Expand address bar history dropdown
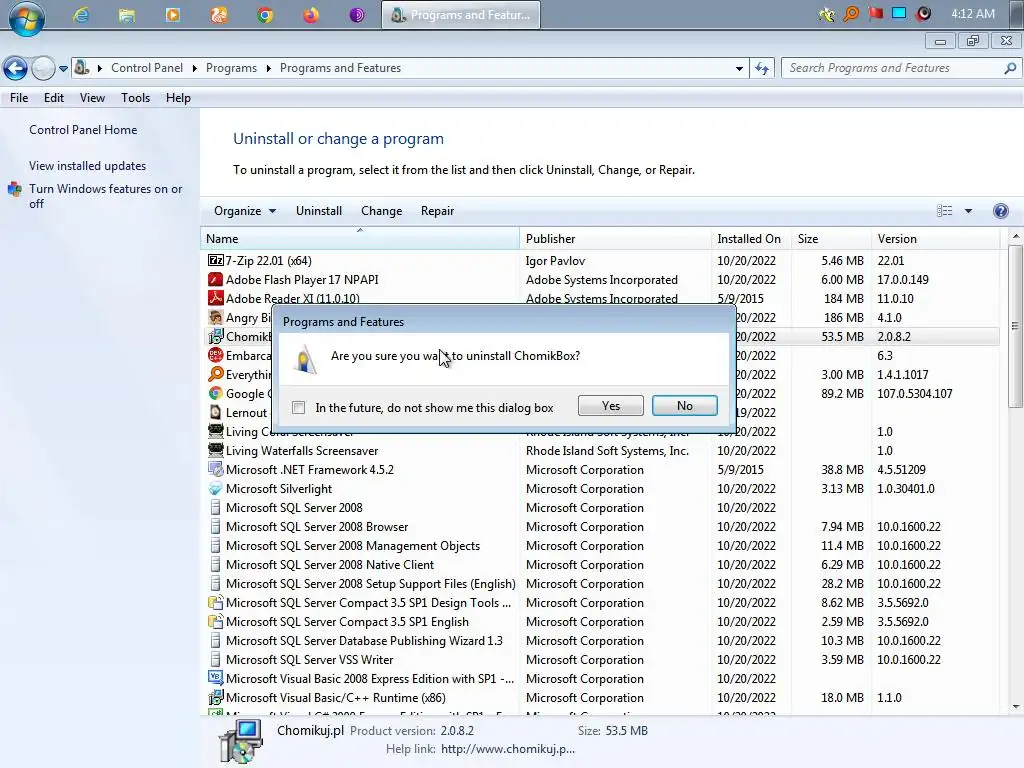The width and height of the screenshot is (1024, 768). point(739,69)
